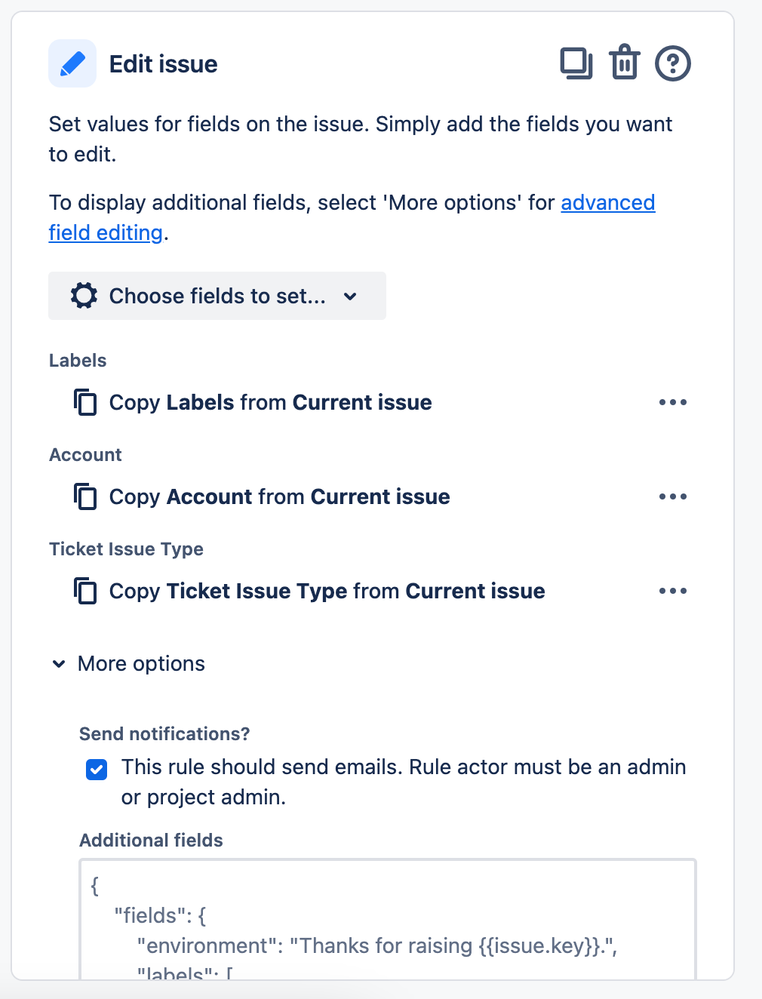This screenshot has width=762, height=999.
Task: Delete the Edit issue action
Action: (624, 64)
